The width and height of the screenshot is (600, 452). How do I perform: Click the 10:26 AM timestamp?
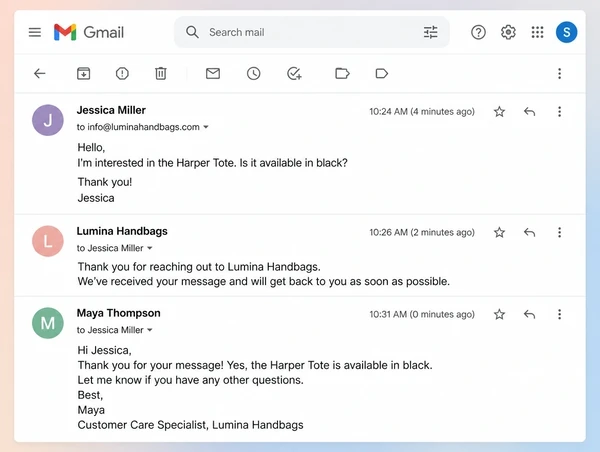tap(422, 232)
